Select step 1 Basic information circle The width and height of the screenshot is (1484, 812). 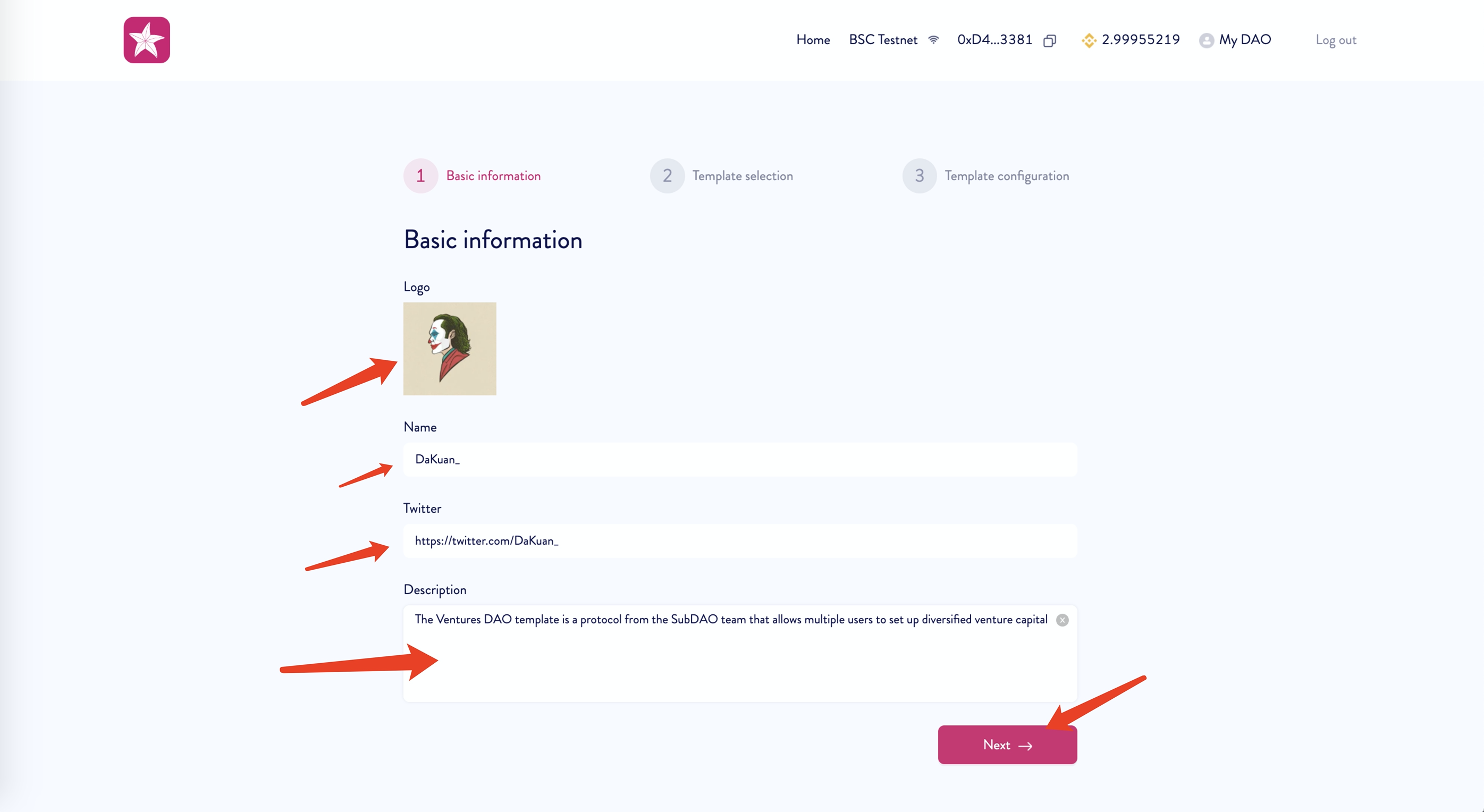click(420, 176)
